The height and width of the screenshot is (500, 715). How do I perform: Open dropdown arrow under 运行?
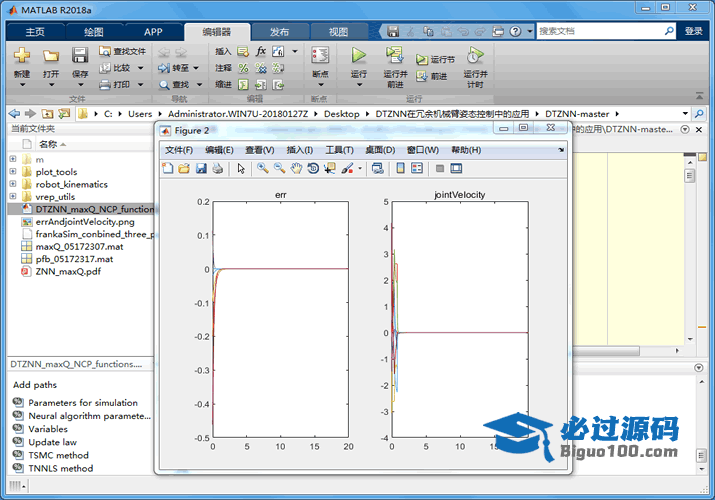pyautogui.click(x=359, y=85)
